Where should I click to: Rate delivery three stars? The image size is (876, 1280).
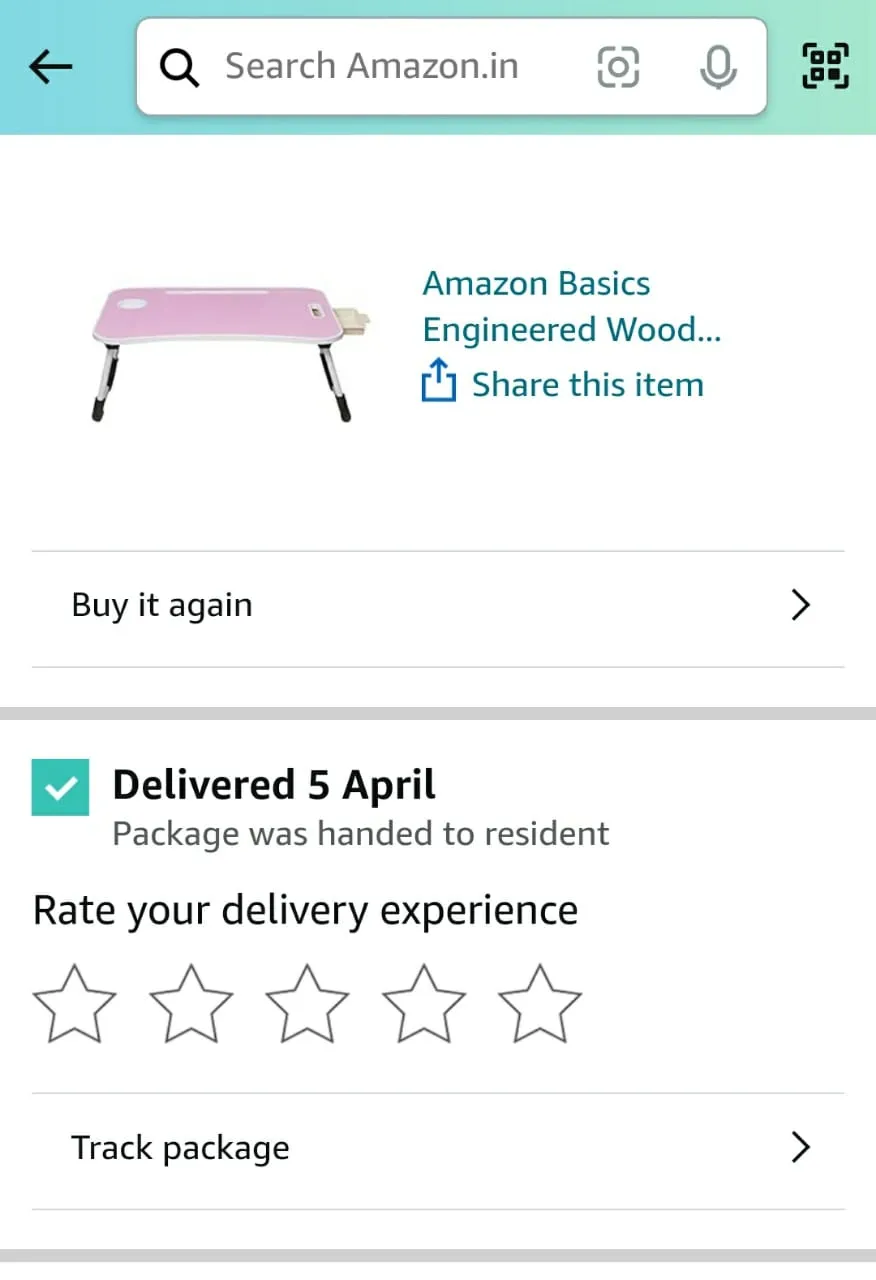tap(307, 1003)
